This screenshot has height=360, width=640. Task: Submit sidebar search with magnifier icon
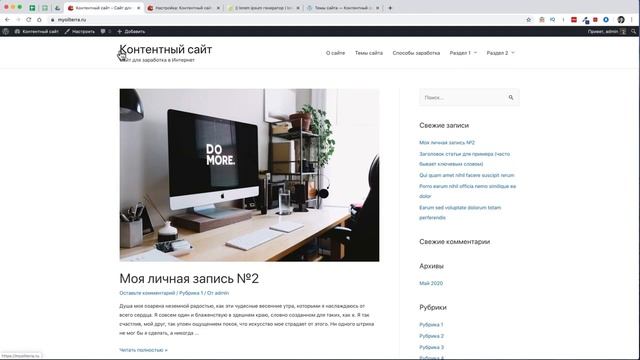tap(511, 98)
